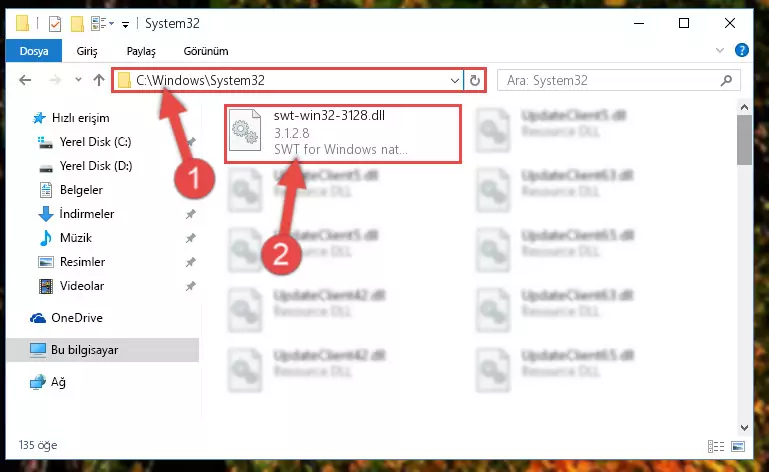Open the Dosya menu
Screen dimensions: 769x472
pyautogui.click(x=34, y=51)
